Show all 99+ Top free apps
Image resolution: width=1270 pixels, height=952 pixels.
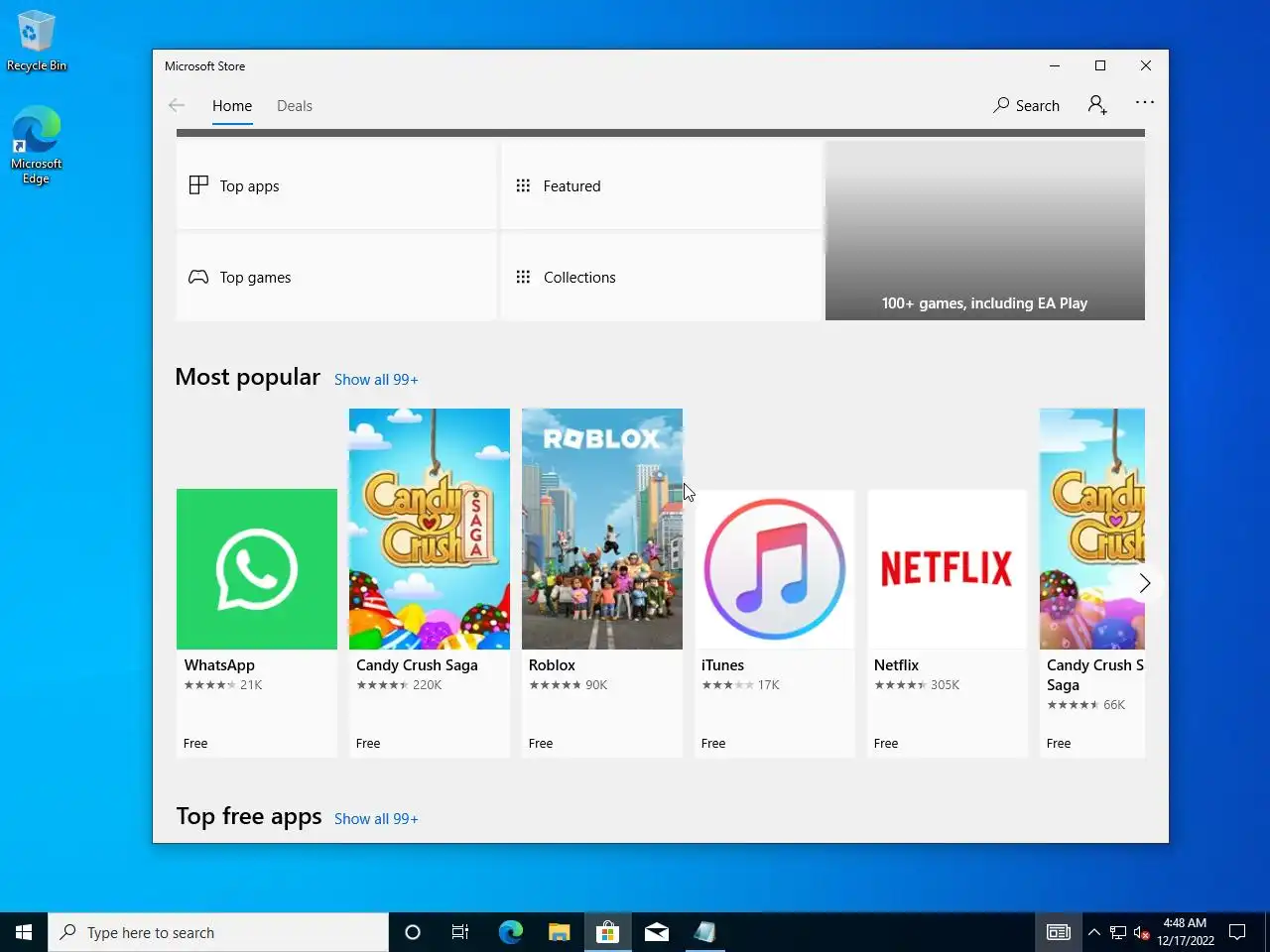(376, 819)
